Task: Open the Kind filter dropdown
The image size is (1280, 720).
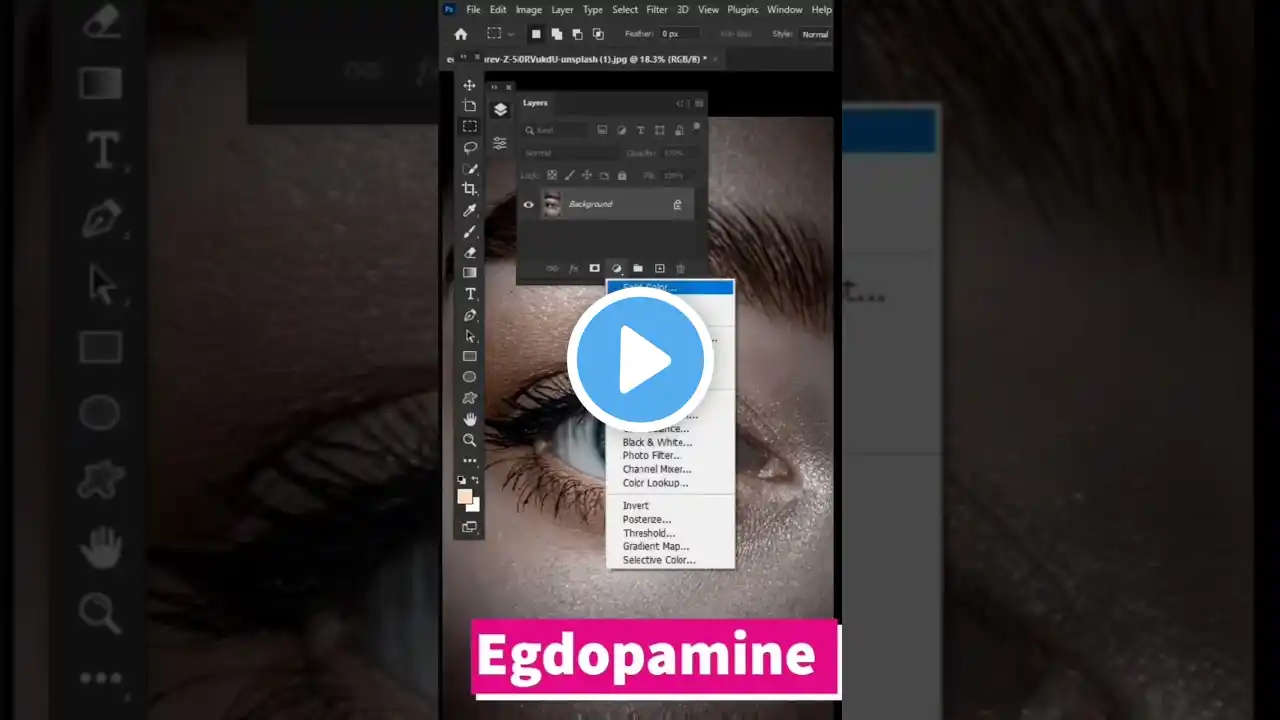Action: coord(556,130)
